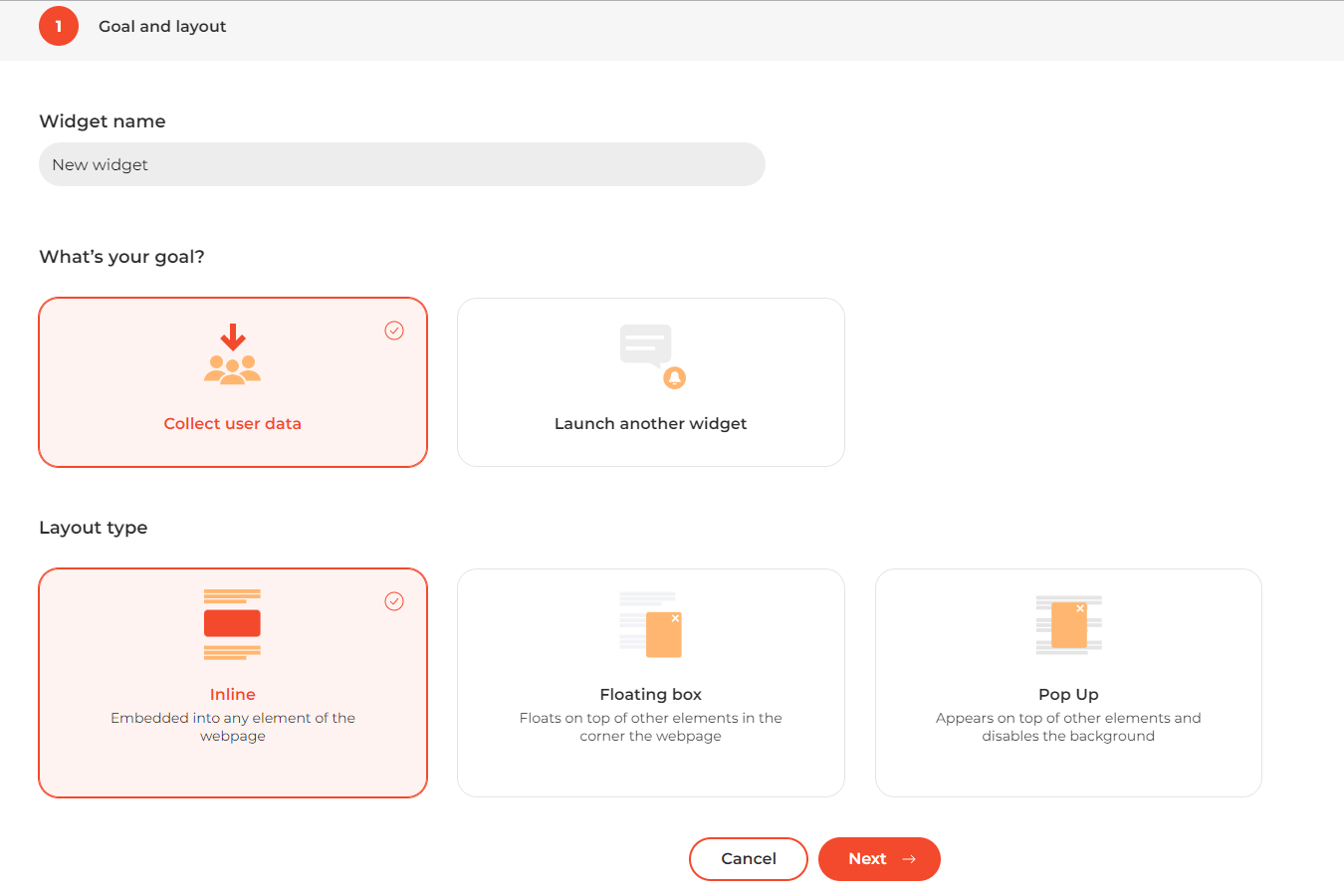Toggle checkmark on Collect user data card
Viewport: 1344px width, 896px height.
[x=394, y=331]
